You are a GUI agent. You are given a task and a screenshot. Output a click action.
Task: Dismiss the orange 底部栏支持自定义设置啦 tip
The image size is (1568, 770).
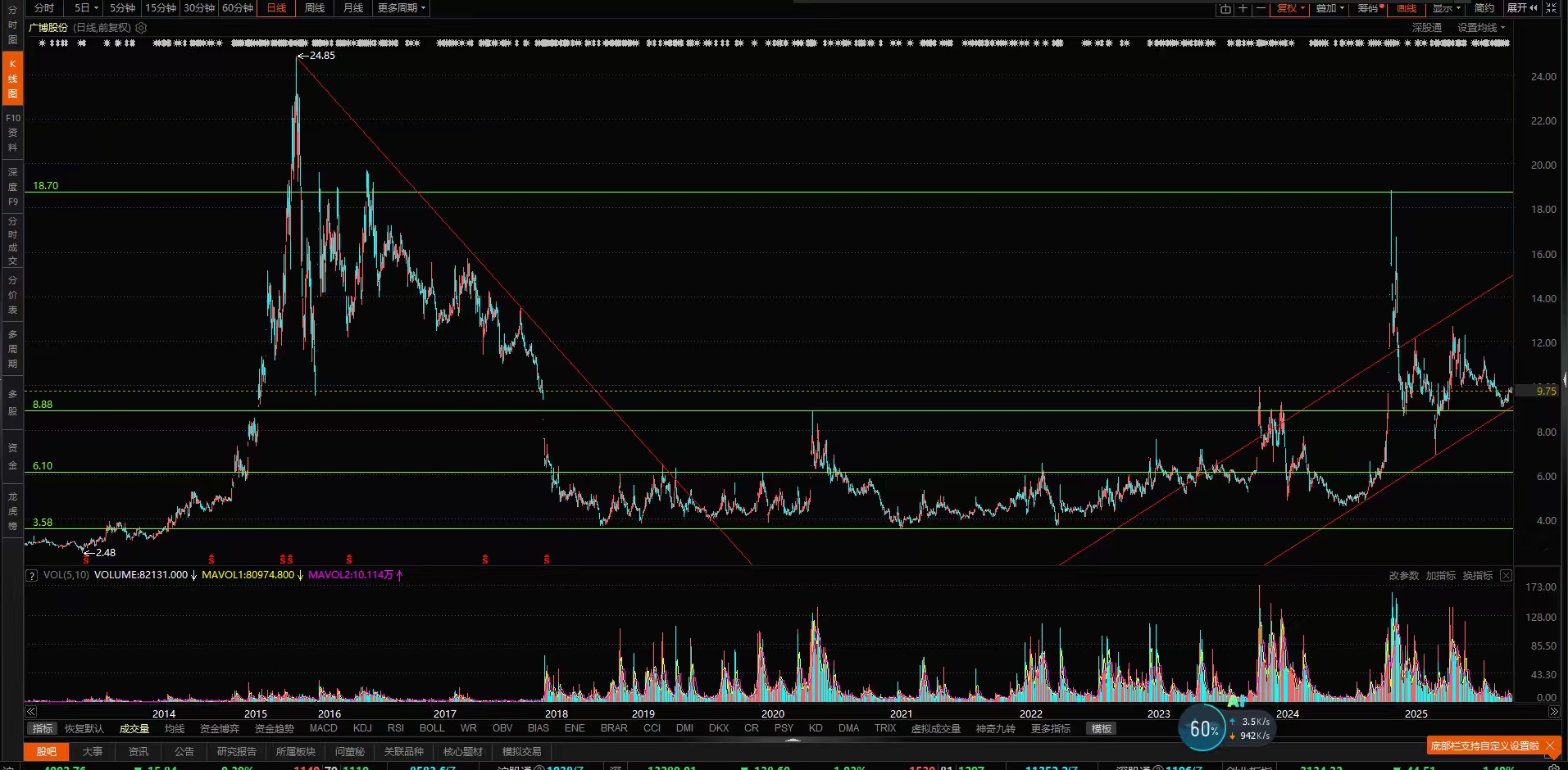(x=1550, y=746)
